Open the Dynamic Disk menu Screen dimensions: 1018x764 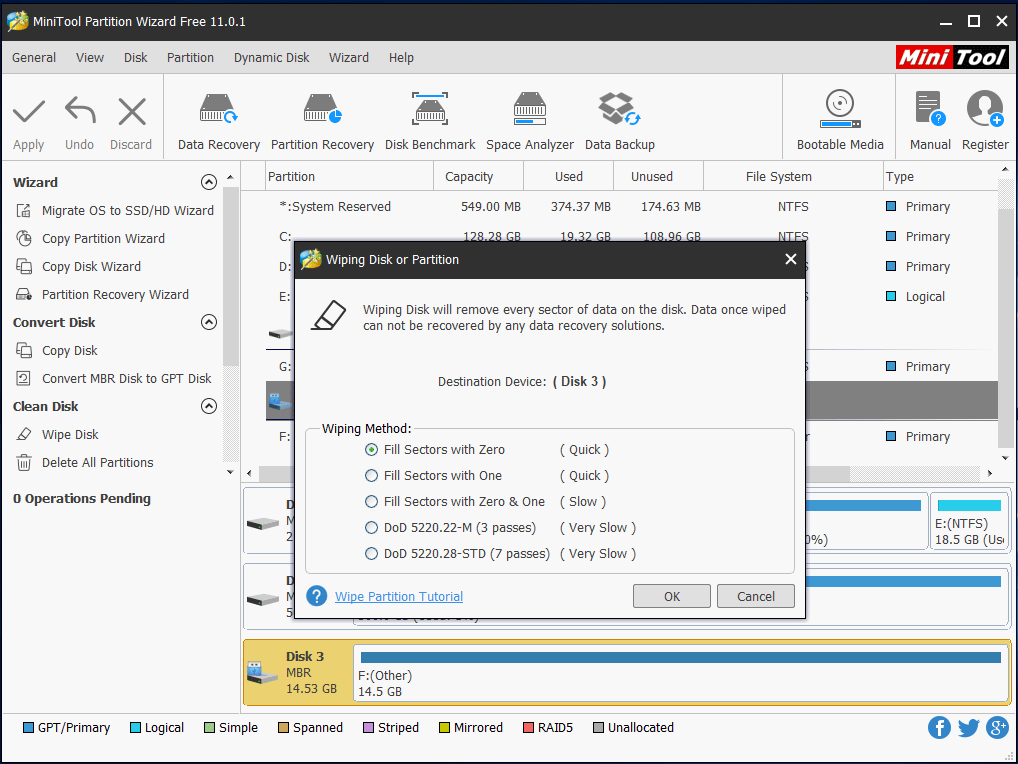271,58
